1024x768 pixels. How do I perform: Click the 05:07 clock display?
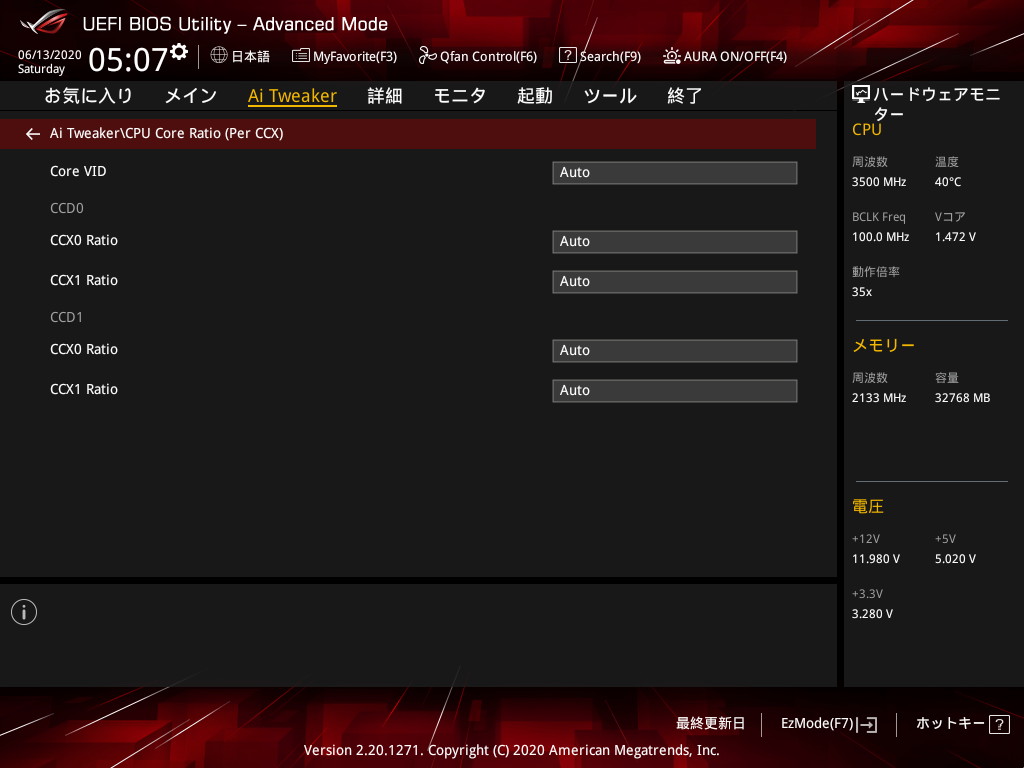[x=128, y=59]
